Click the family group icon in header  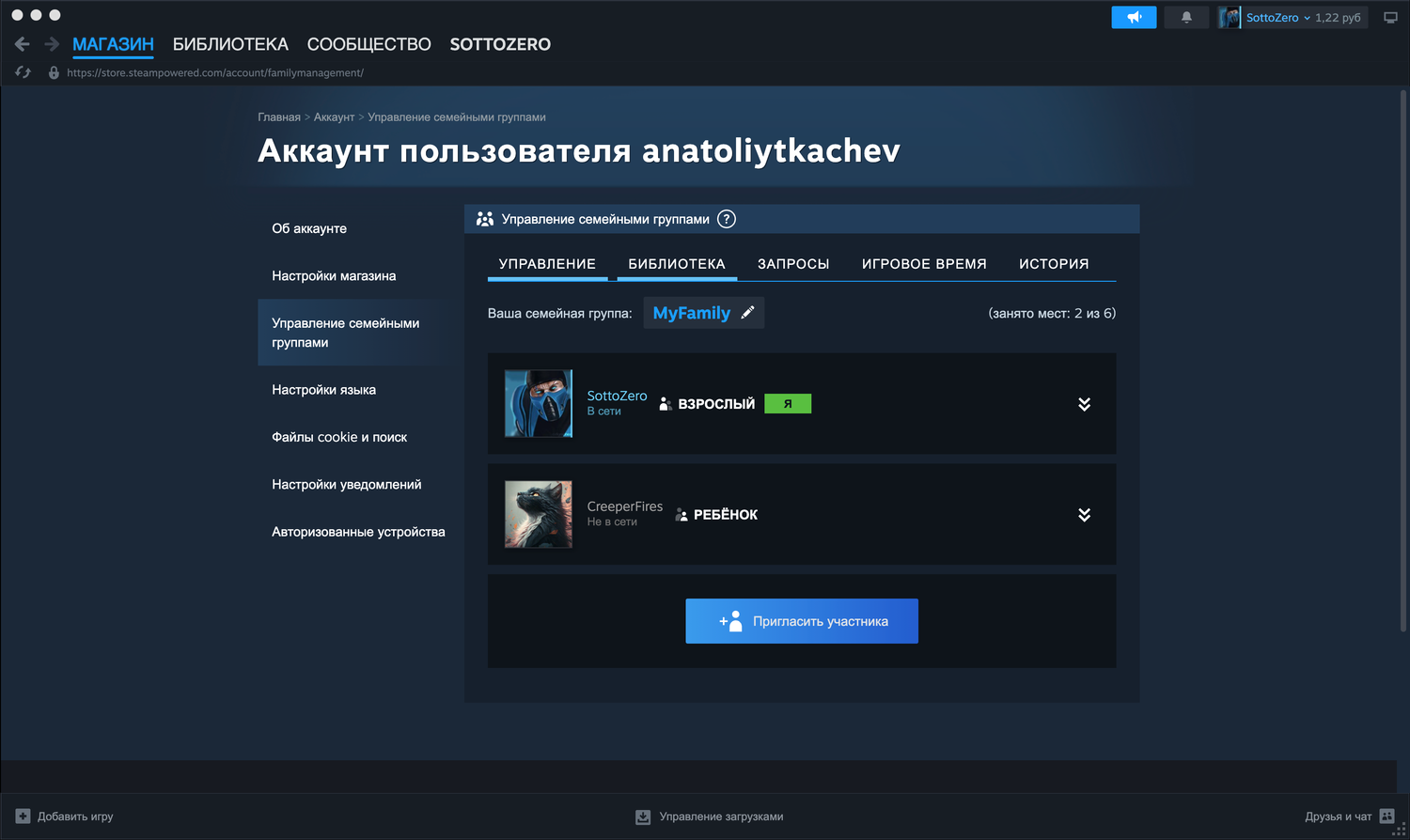point(485,219)
